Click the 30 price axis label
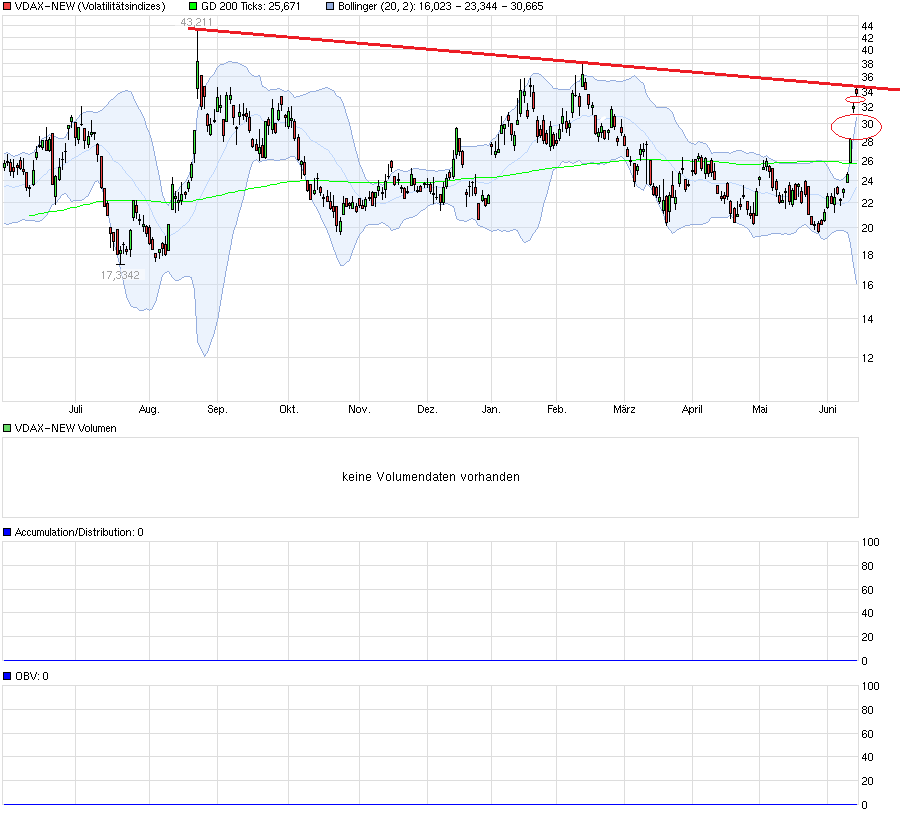This screenshot has height=814, width=900. point(867,124)
